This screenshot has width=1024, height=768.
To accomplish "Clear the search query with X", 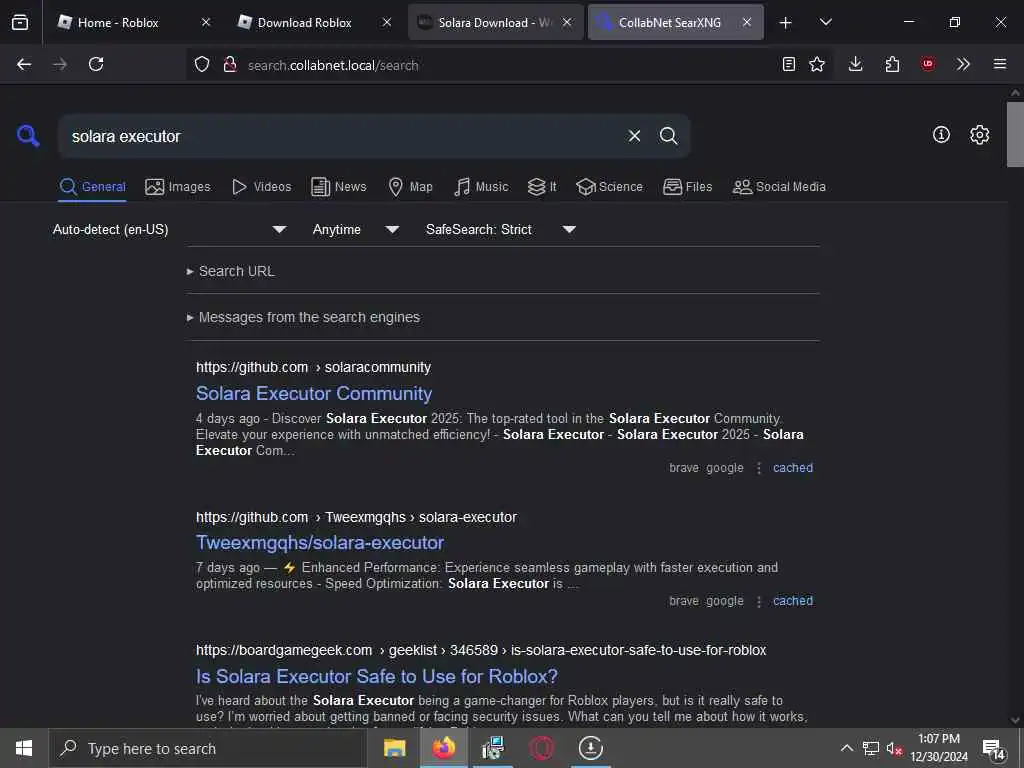I will [x=634, y=136].
